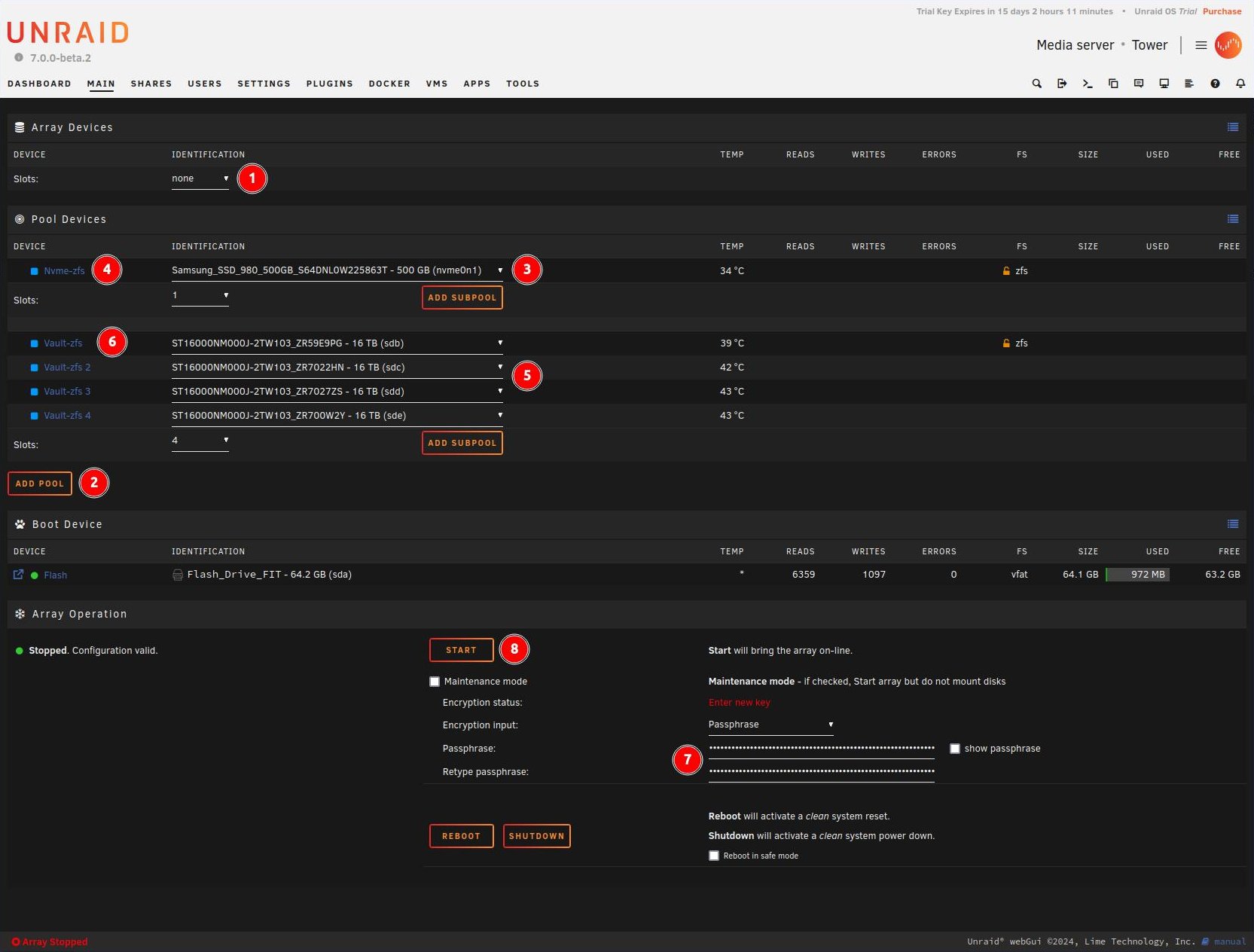Switch to the SHARES tab
Image resolution: width=1254 pixels, height=952 pixels.
(151, 84)
